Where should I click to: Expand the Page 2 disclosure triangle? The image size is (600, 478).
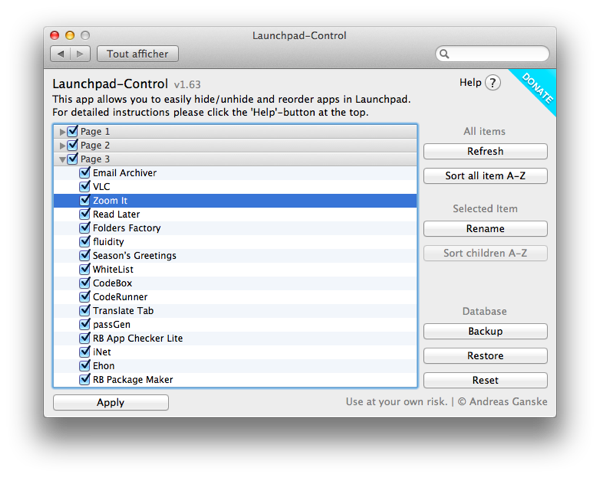pyautogui.click(x=63, y=146)
